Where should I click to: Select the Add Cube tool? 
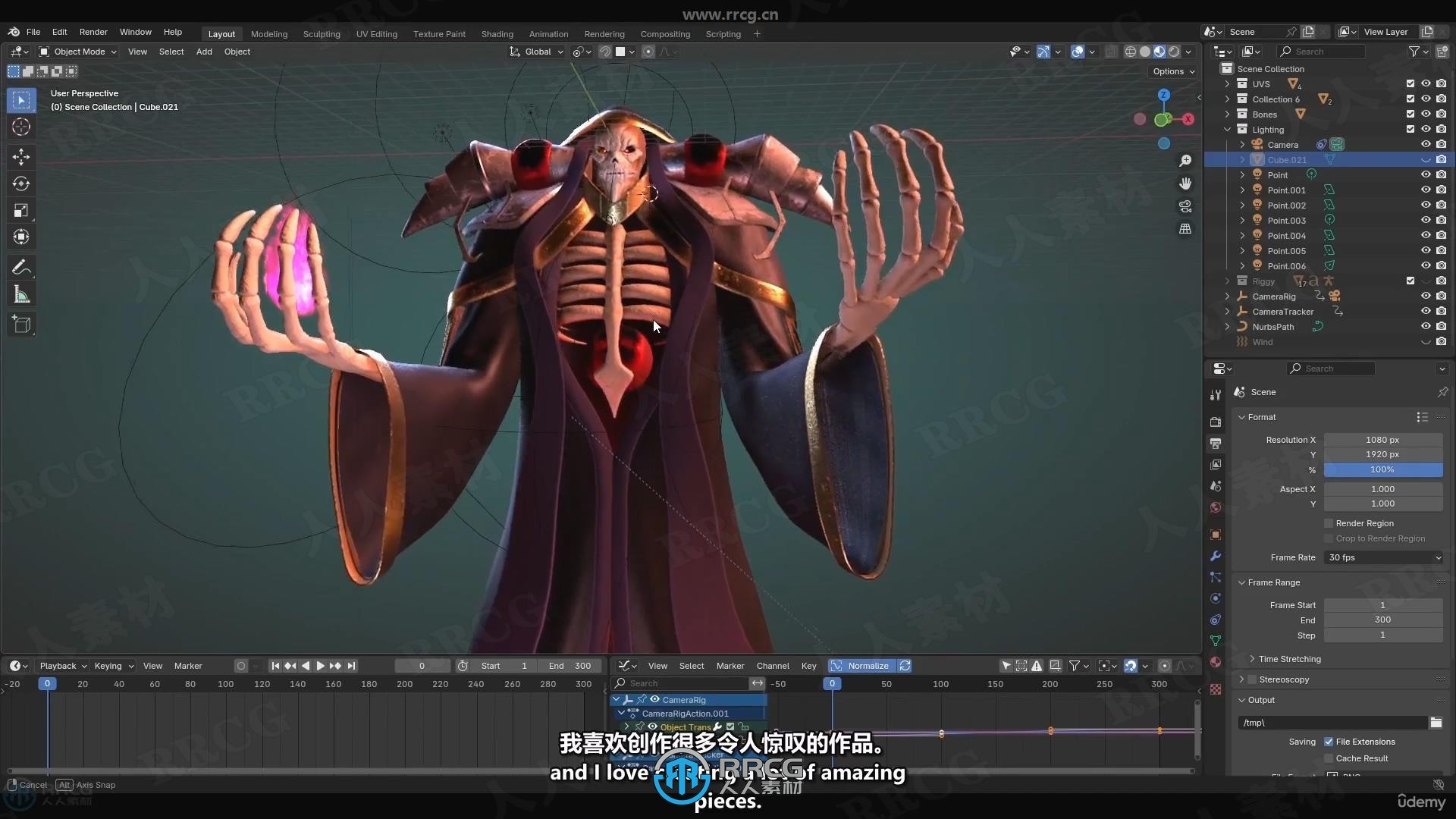(x=21, y=325)
